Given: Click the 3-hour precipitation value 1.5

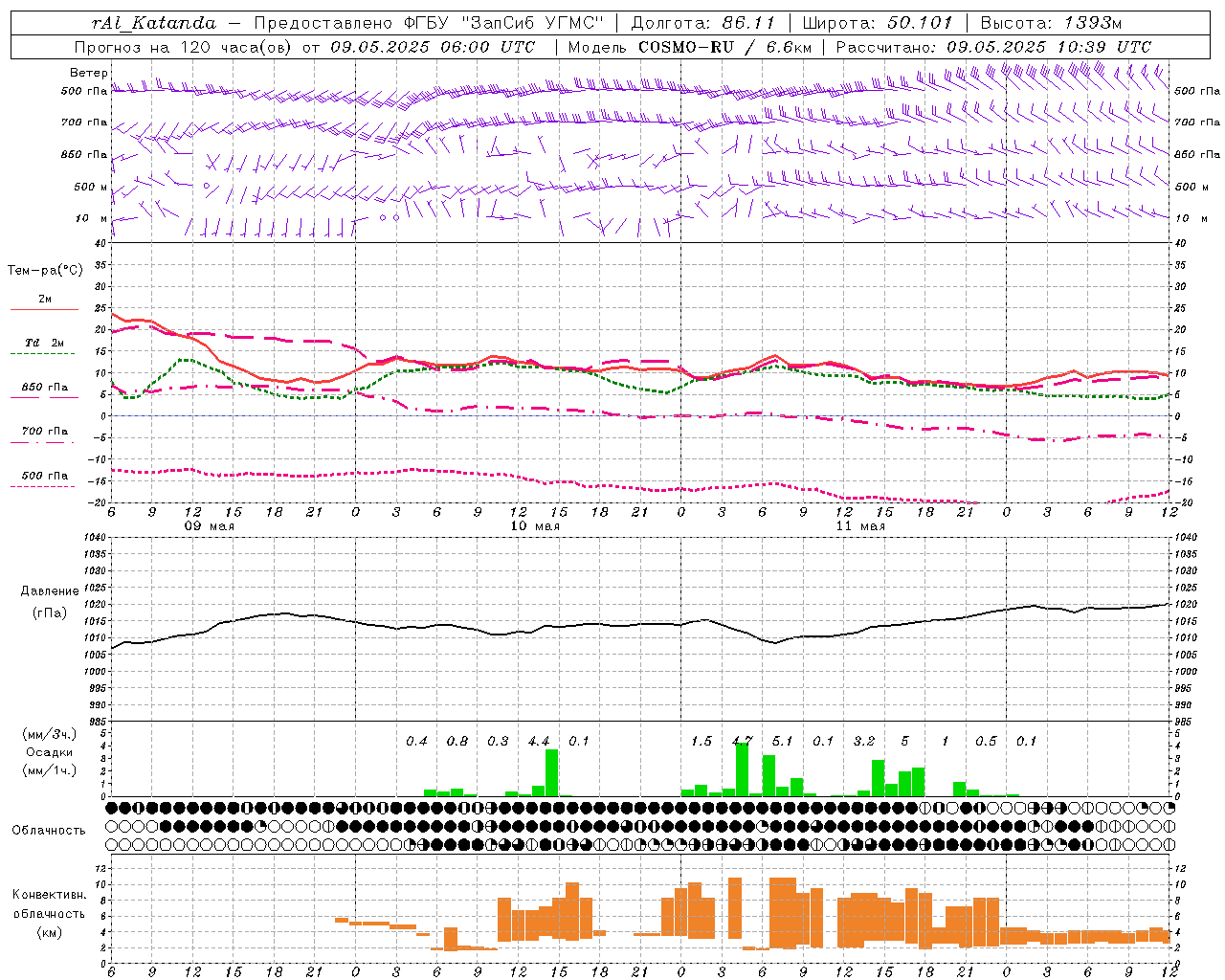Looking at the screenshot, I should [x=702, y=741].
